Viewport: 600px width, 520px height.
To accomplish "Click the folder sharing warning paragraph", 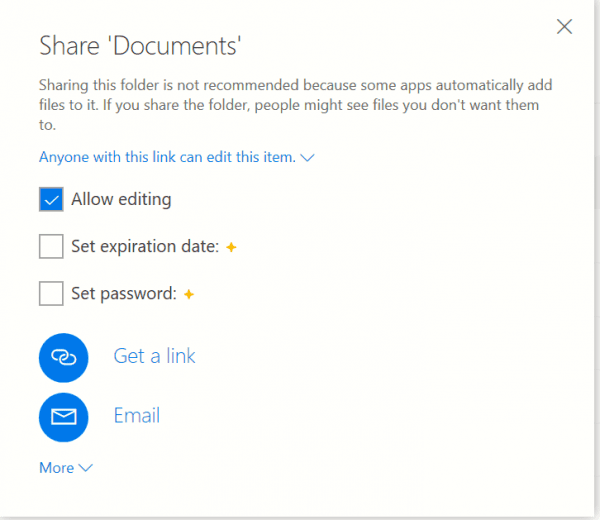I will click(295, 105).
